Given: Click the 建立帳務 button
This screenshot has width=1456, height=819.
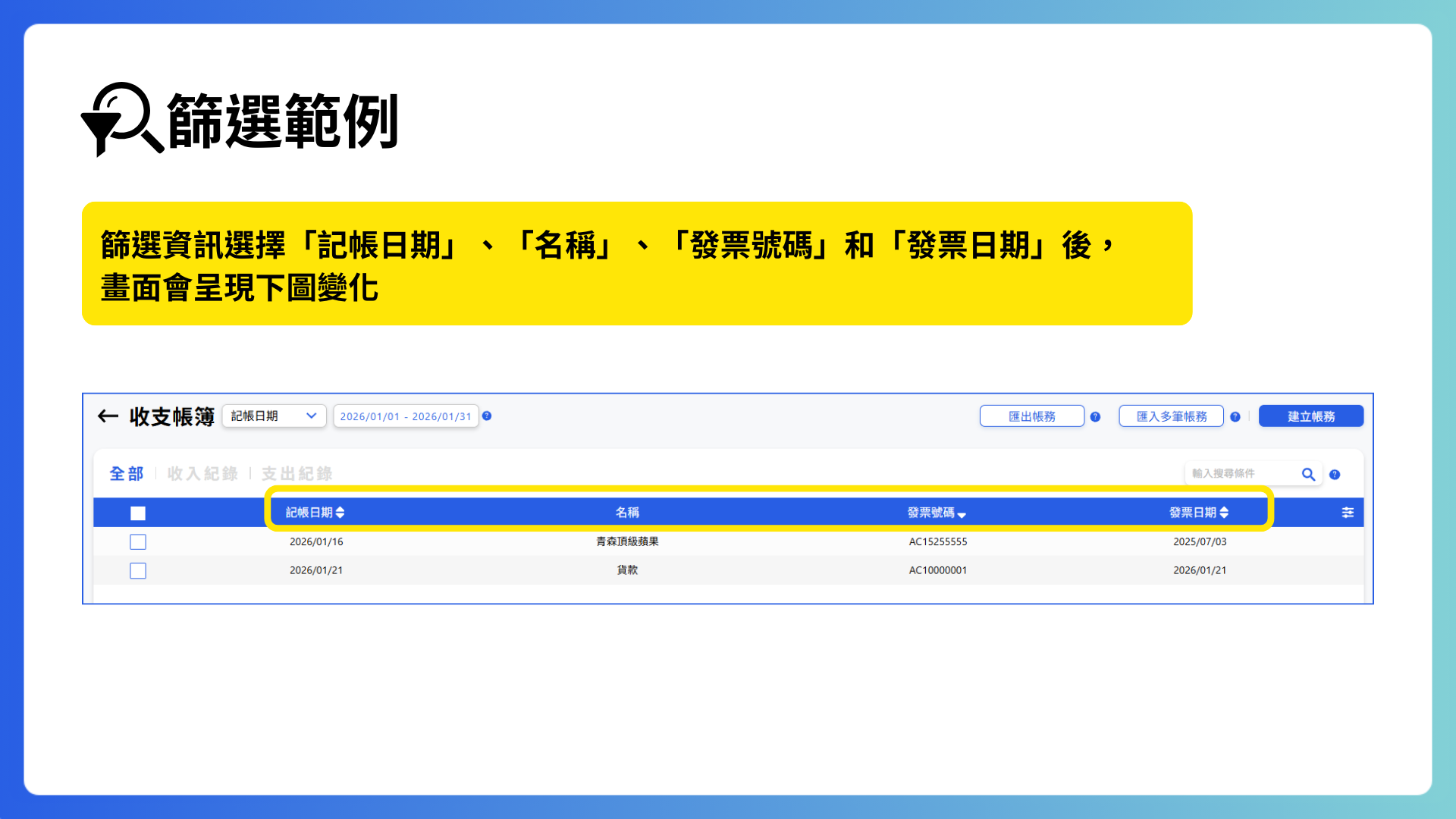Looking at the screenshot, I should click(x=1310, y=416).
